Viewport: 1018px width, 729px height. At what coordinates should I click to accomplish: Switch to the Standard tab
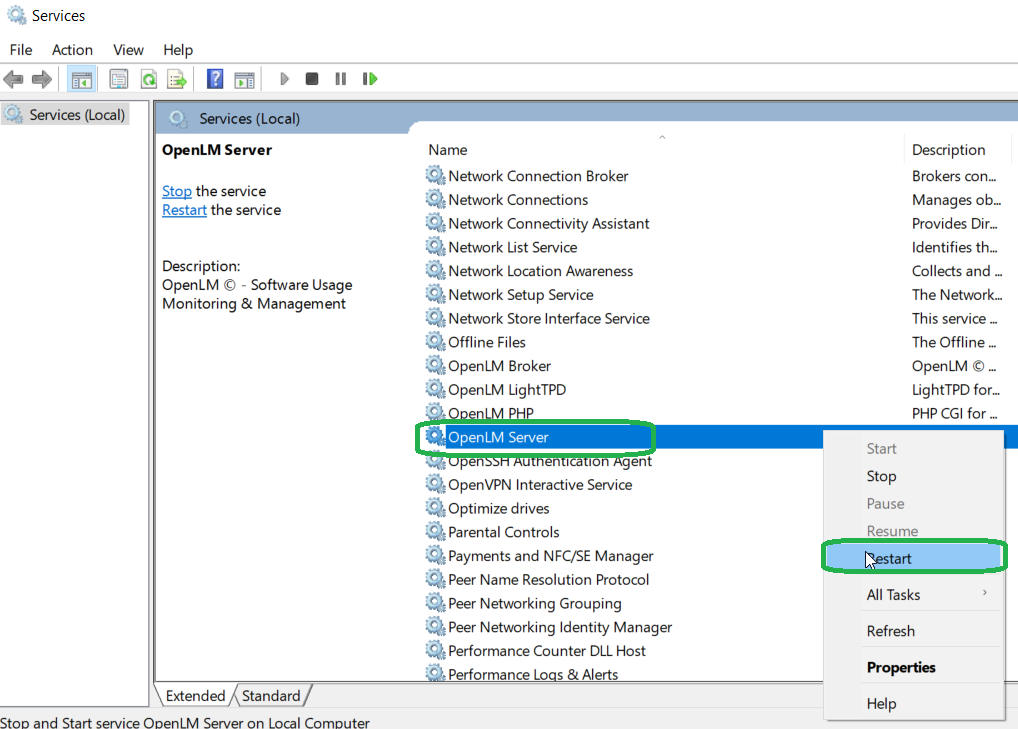(x=271, y=696)
